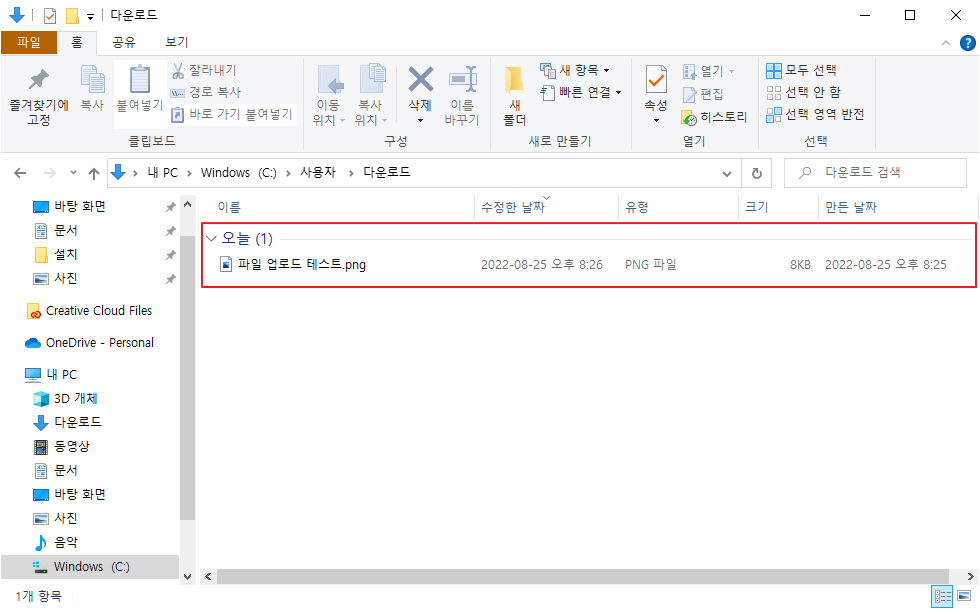Open 빠른 연결 (Easy access) dropdown
This screenshot has width=980, height=609.
point(581,92)
